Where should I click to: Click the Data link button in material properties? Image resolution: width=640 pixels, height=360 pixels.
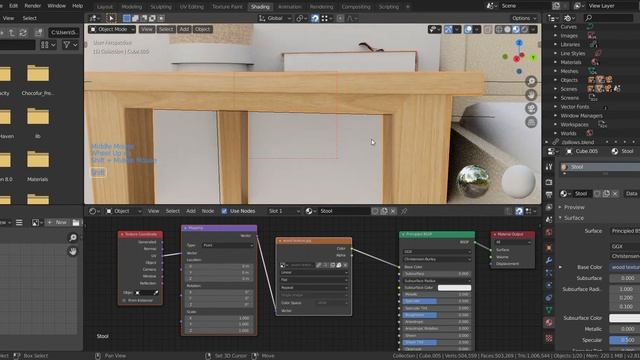tap(631, 193)
